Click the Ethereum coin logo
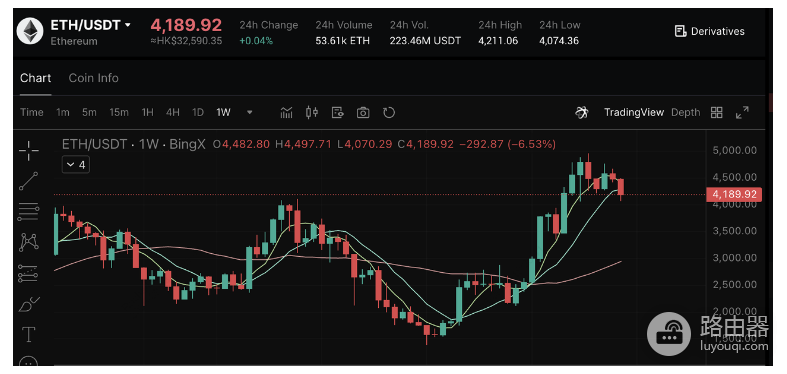Viewport: 787px width, 374px height. (x=31, y=32)
